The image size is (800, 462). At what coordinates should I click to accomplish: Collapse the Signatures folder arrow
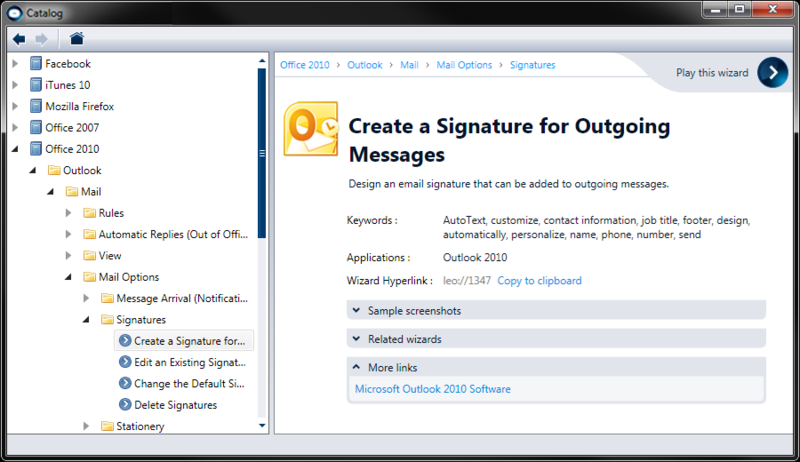pyautogui.click(x=86, y=320)
